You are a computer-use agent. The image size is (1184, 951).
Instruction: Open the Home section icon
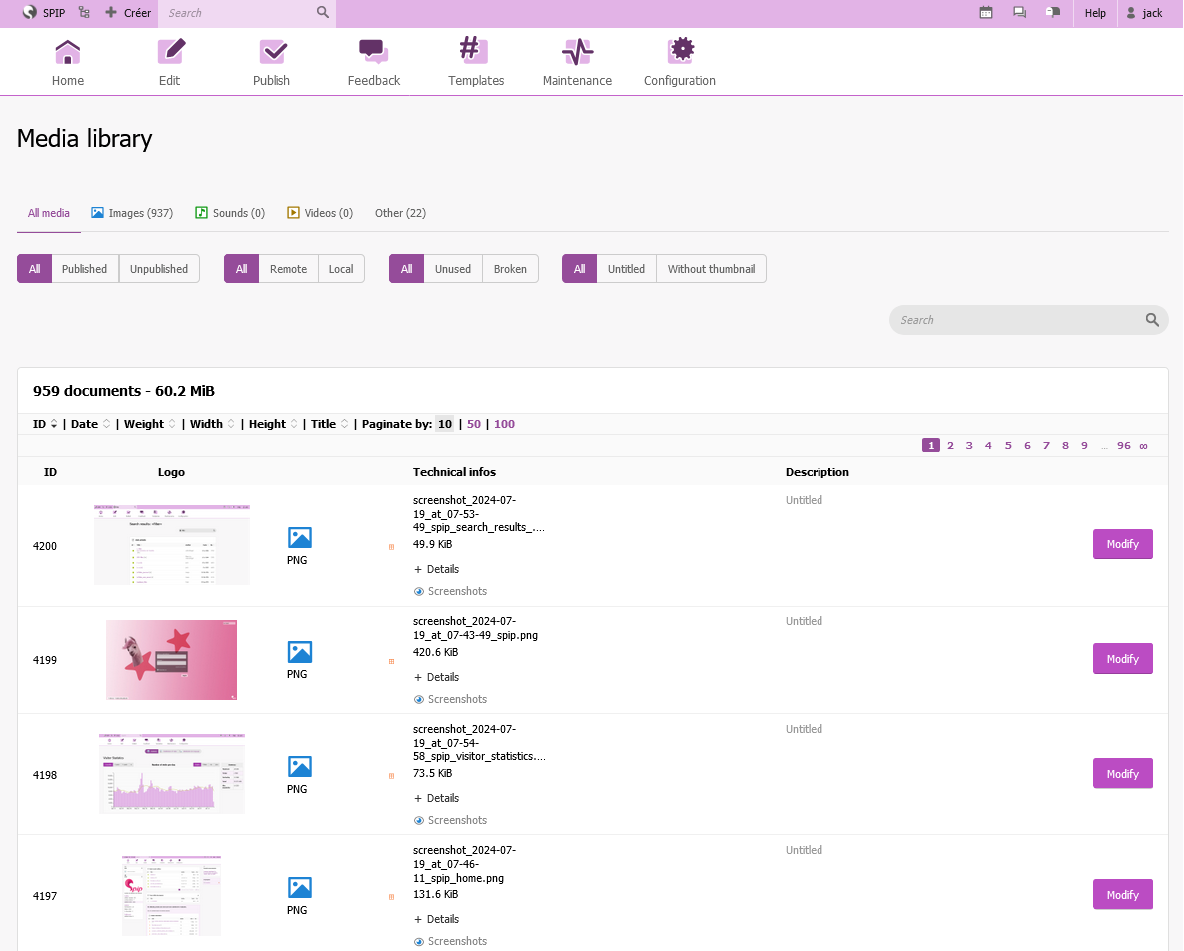coord(68,52)
